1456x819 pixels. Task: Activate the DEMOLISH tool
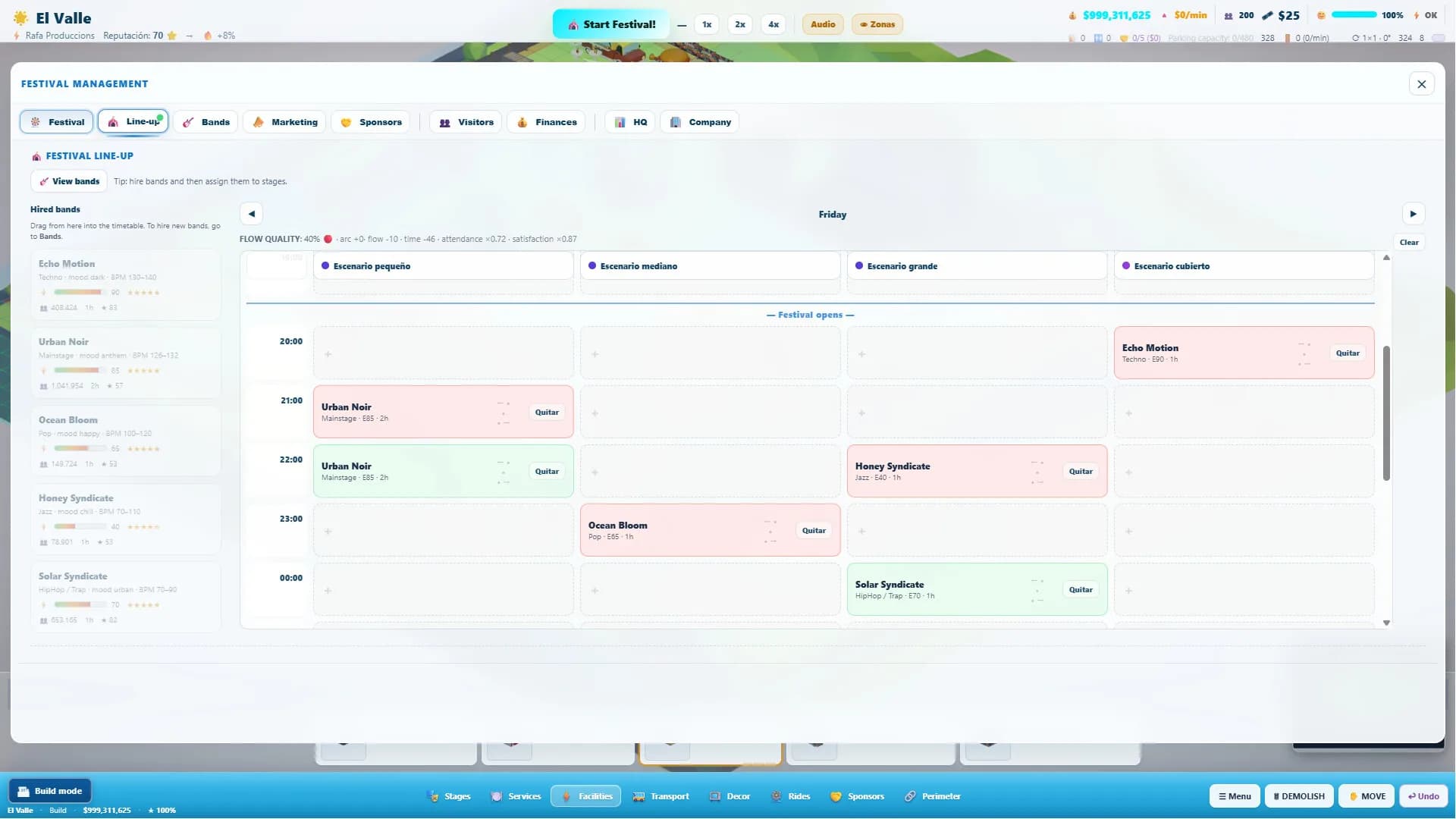(x=1299, y=796)
